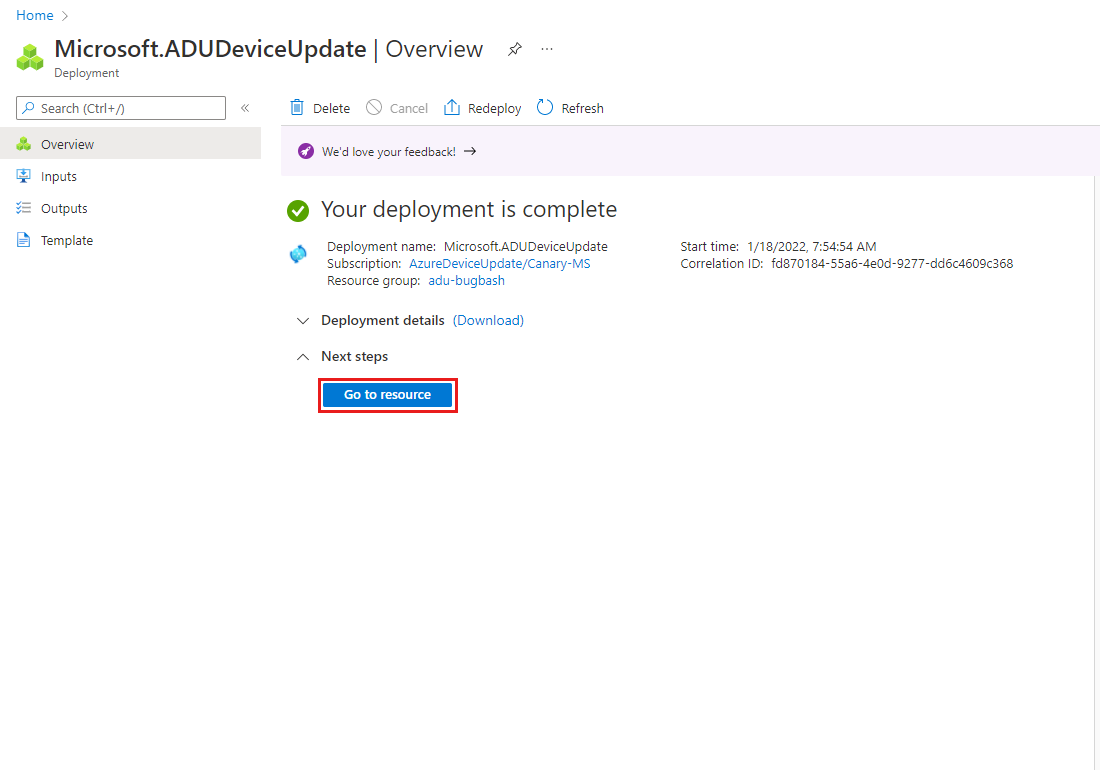Screen dimensions: 1100x770
Task: Open adu-bugbash resource group link
Action: pos(467,281)
